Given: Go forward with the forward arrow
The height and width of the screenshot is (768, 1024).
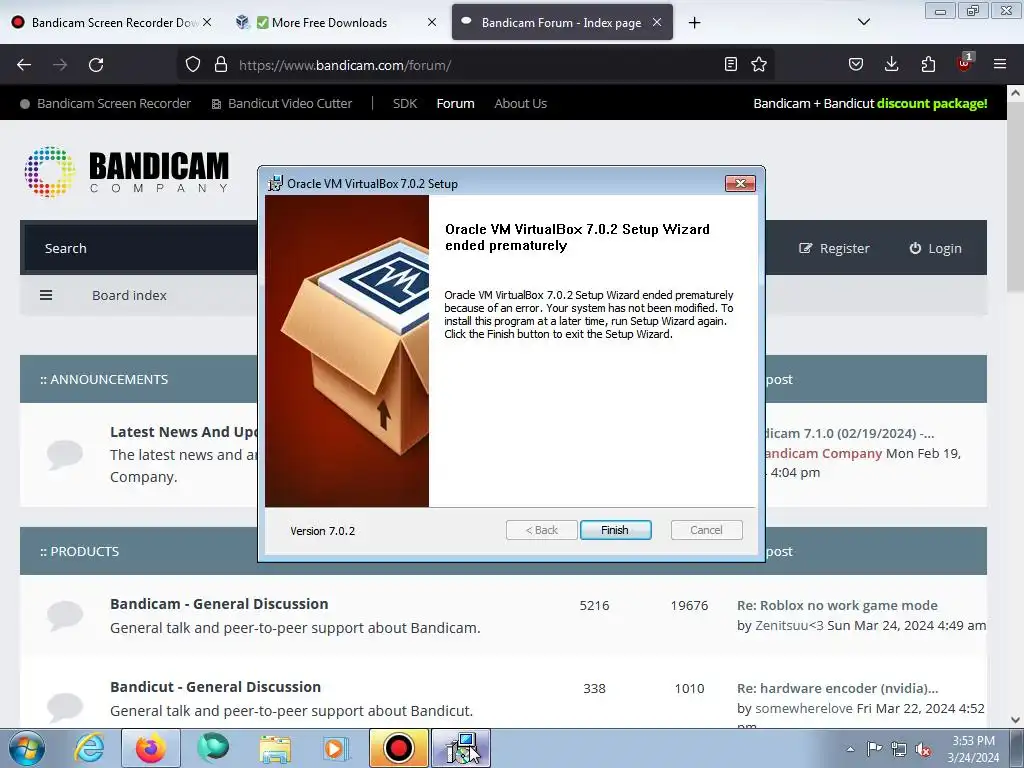Looking at the screenshot, I should (60, 65).
